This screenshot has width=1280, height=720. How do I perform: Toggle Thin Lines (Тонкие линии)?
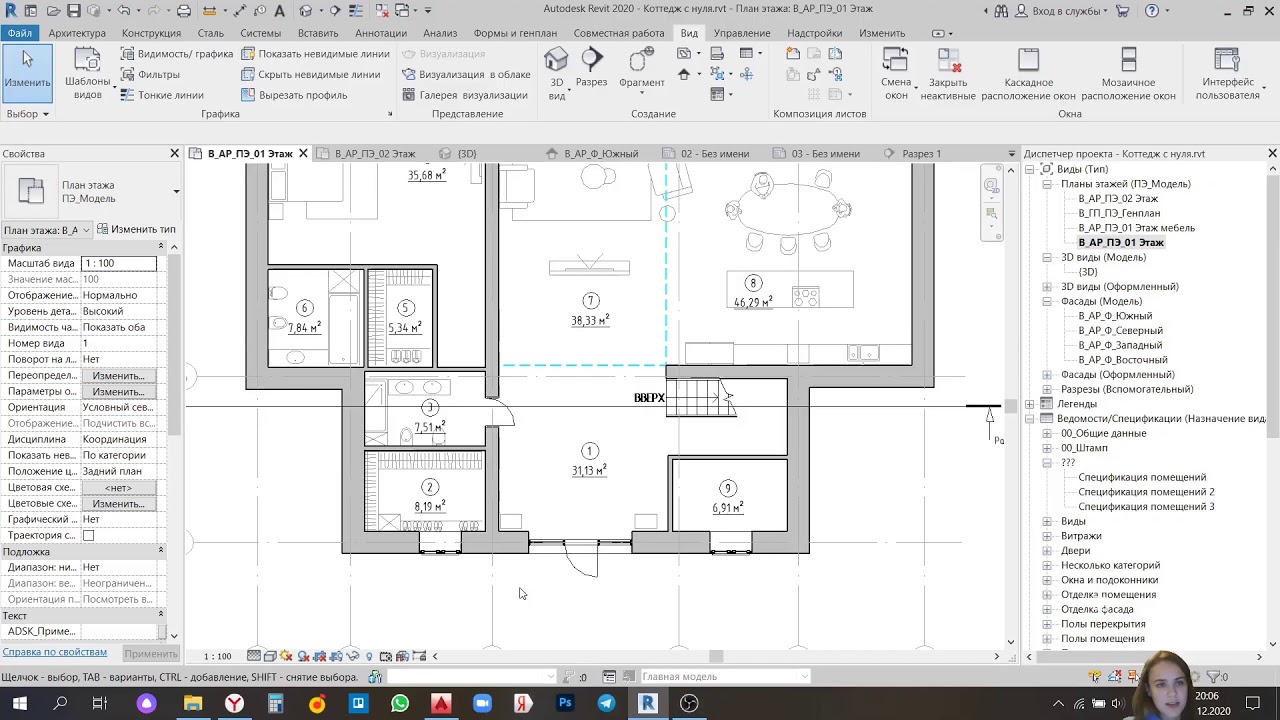161,95
